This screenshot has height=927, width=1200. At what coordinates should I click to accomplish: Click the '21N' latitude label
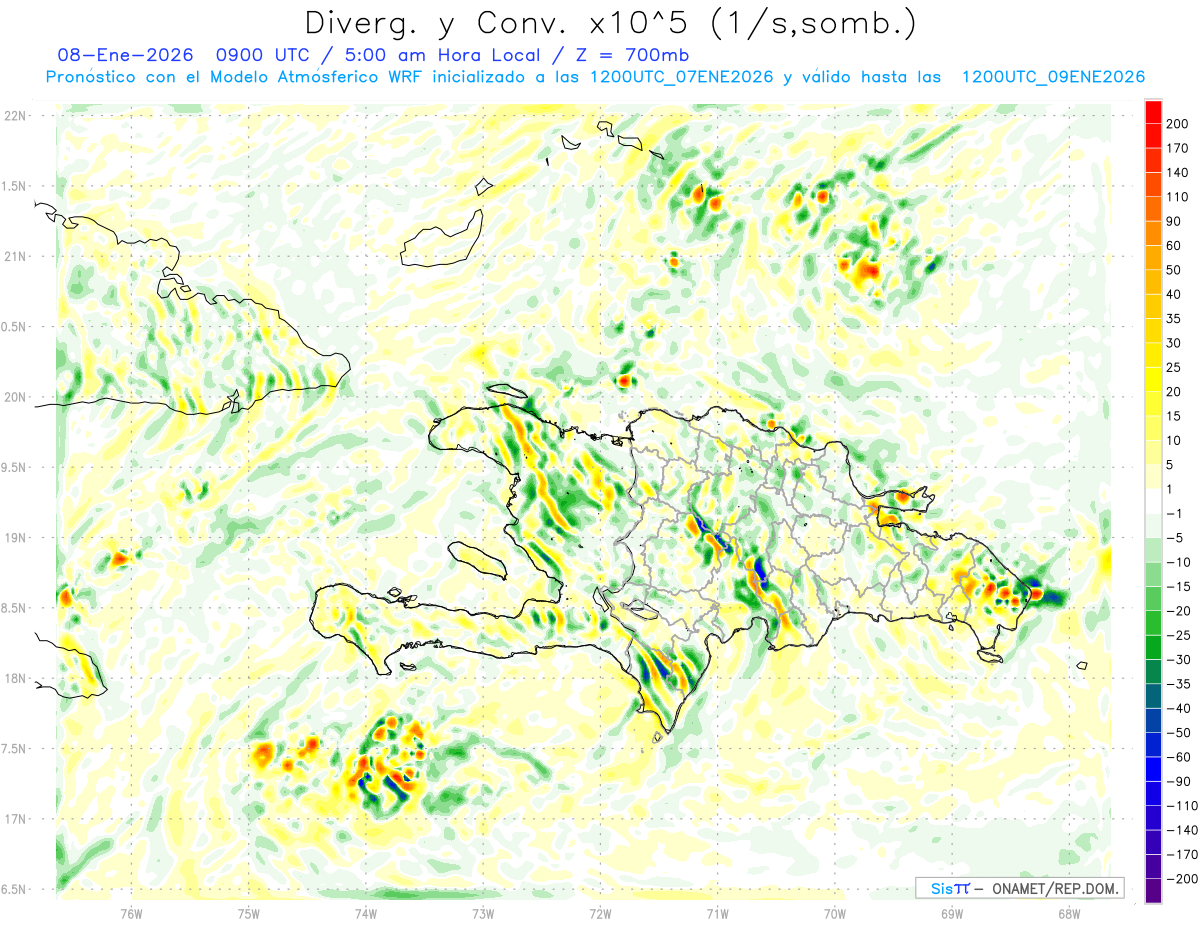(15, 256)
